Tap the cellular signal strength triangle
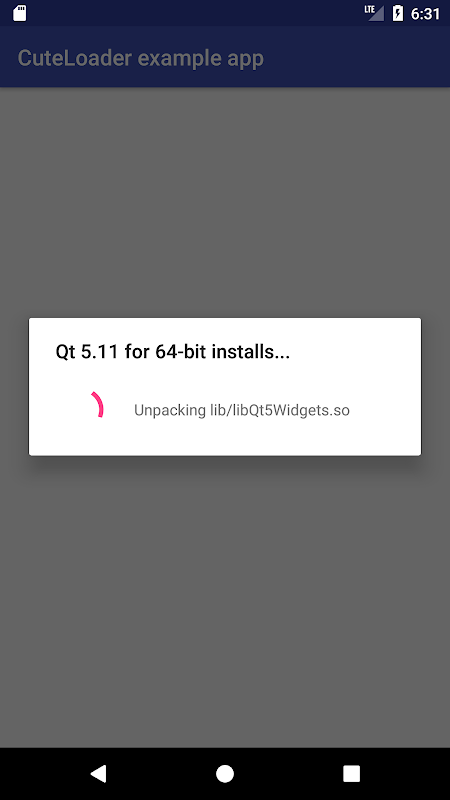This screenshot has height=800, width=450. pos(377,14)
